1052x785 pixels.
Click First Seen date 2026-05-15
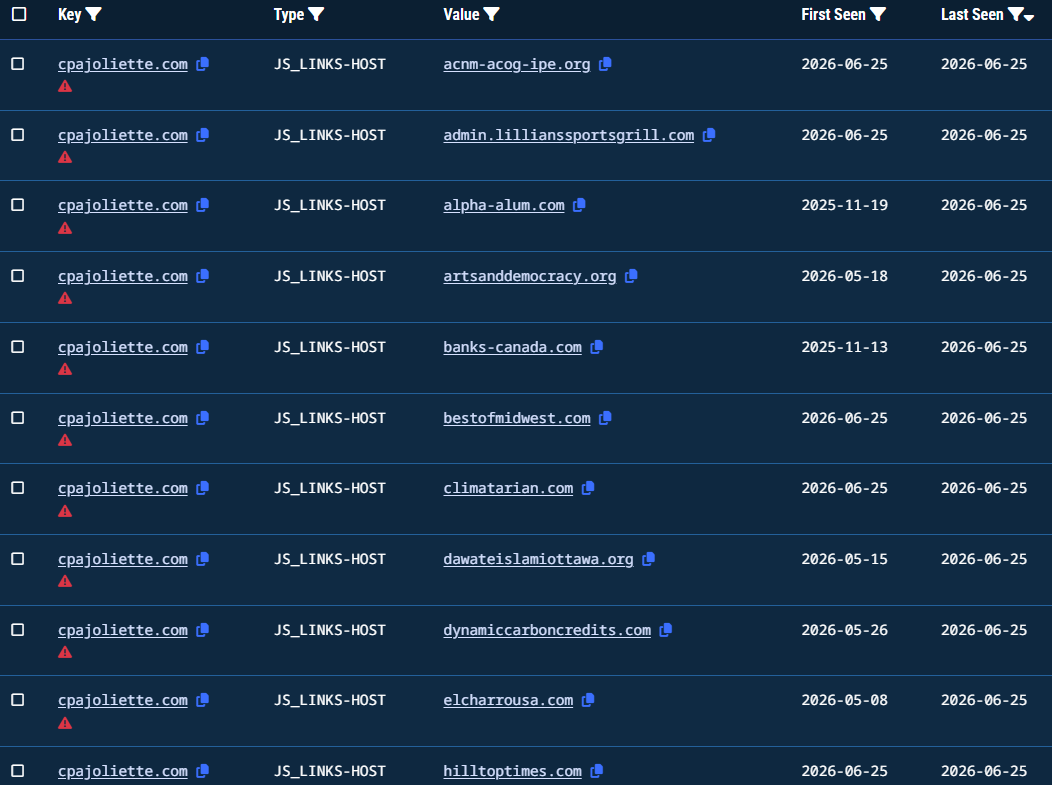tap(844, 560)
